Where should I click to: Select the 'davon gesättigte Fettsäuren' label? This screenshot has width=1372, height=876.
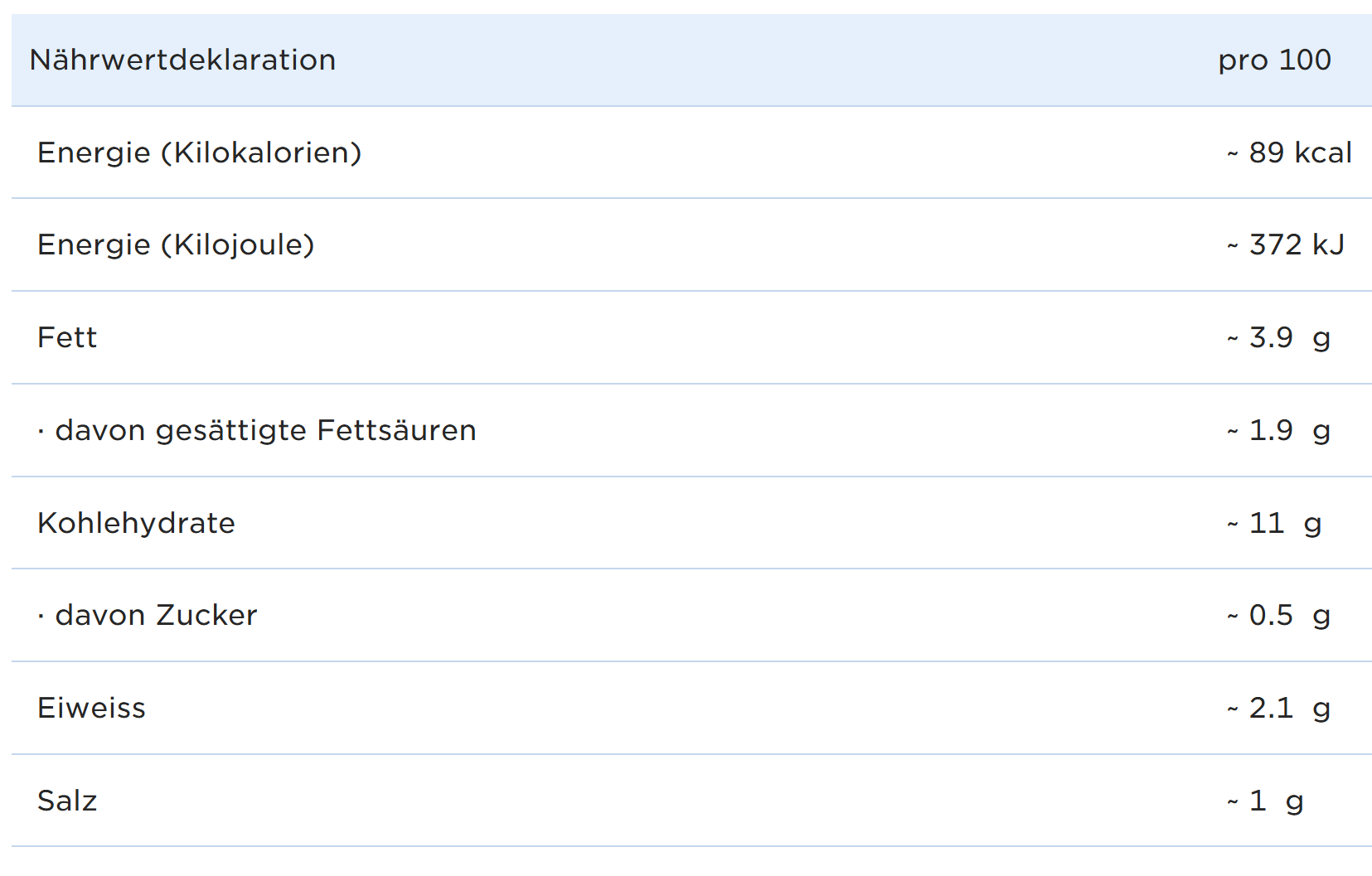click(x=265, y=431)
